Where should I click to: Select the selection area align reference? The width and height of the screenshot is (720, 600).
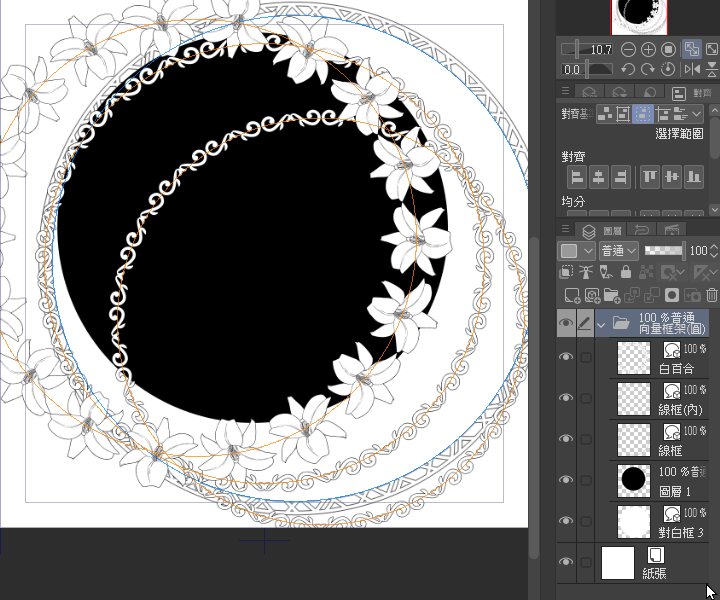pyautogui.click(x=642, y=113)
